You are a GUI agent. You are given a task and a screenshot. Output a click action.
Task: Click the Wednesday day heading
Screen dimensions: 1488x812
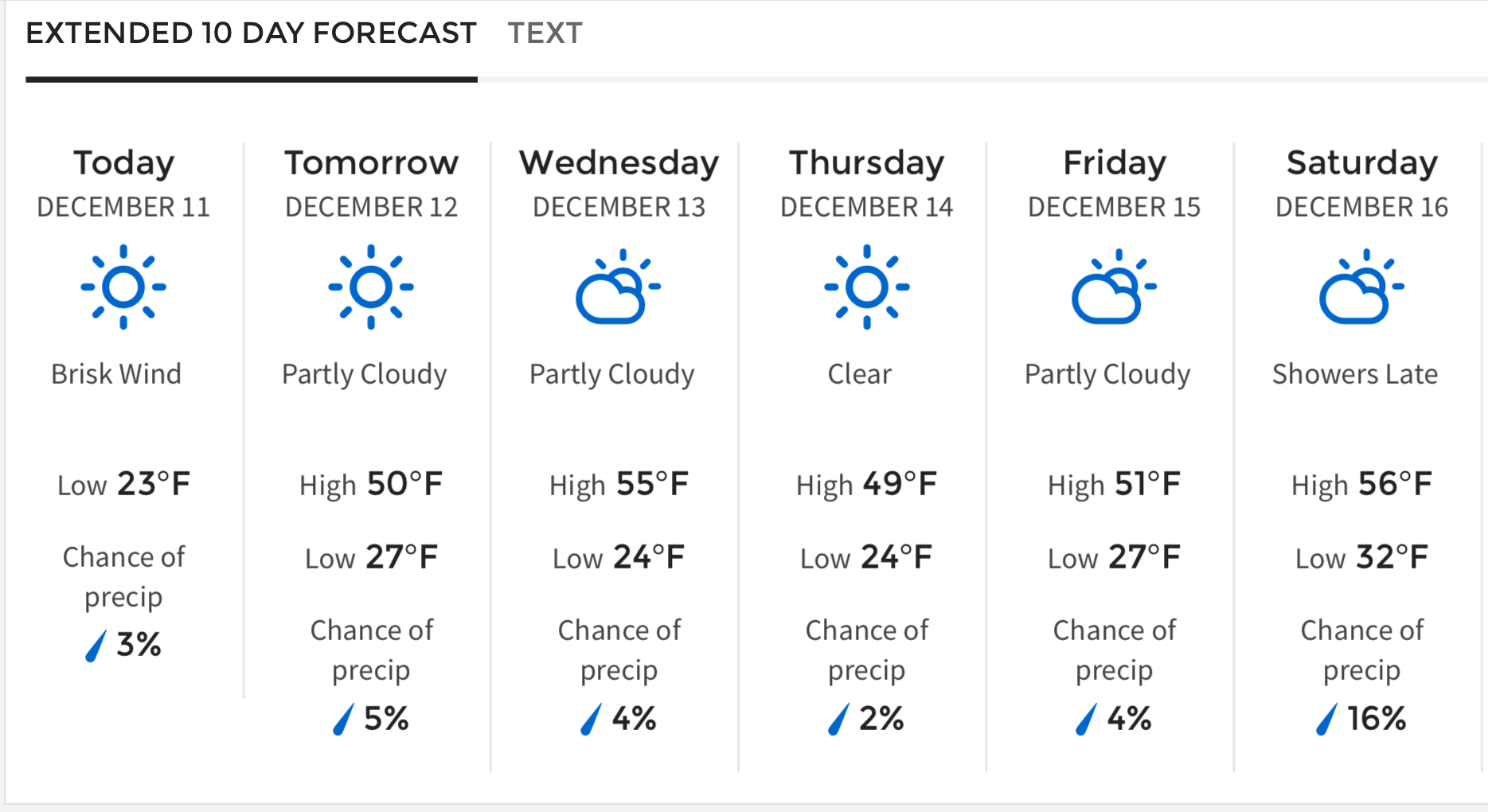tap(619, 163)
